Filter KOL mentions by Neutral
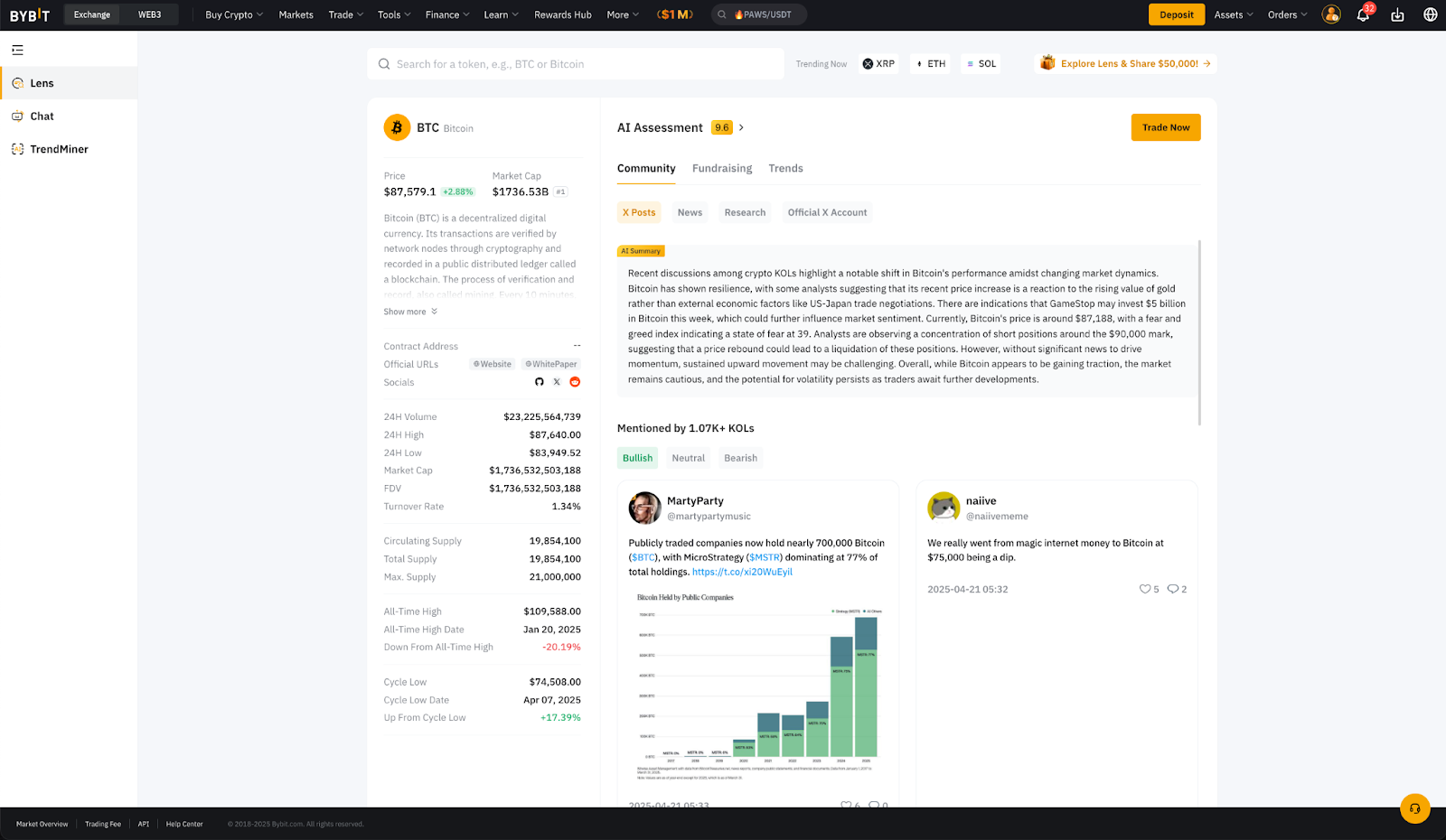The height and width of the screenshot is (840, 1446). pos(688,458)
